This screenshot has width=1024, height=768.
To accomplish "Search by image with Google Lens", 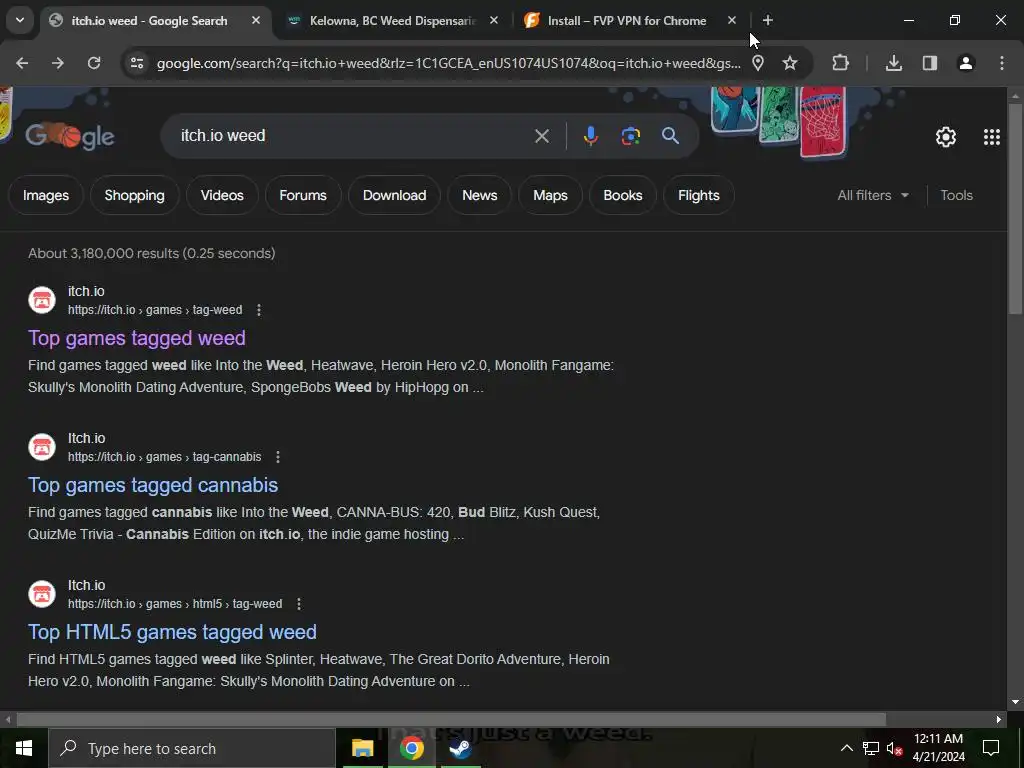I will [x=630, y=136].
